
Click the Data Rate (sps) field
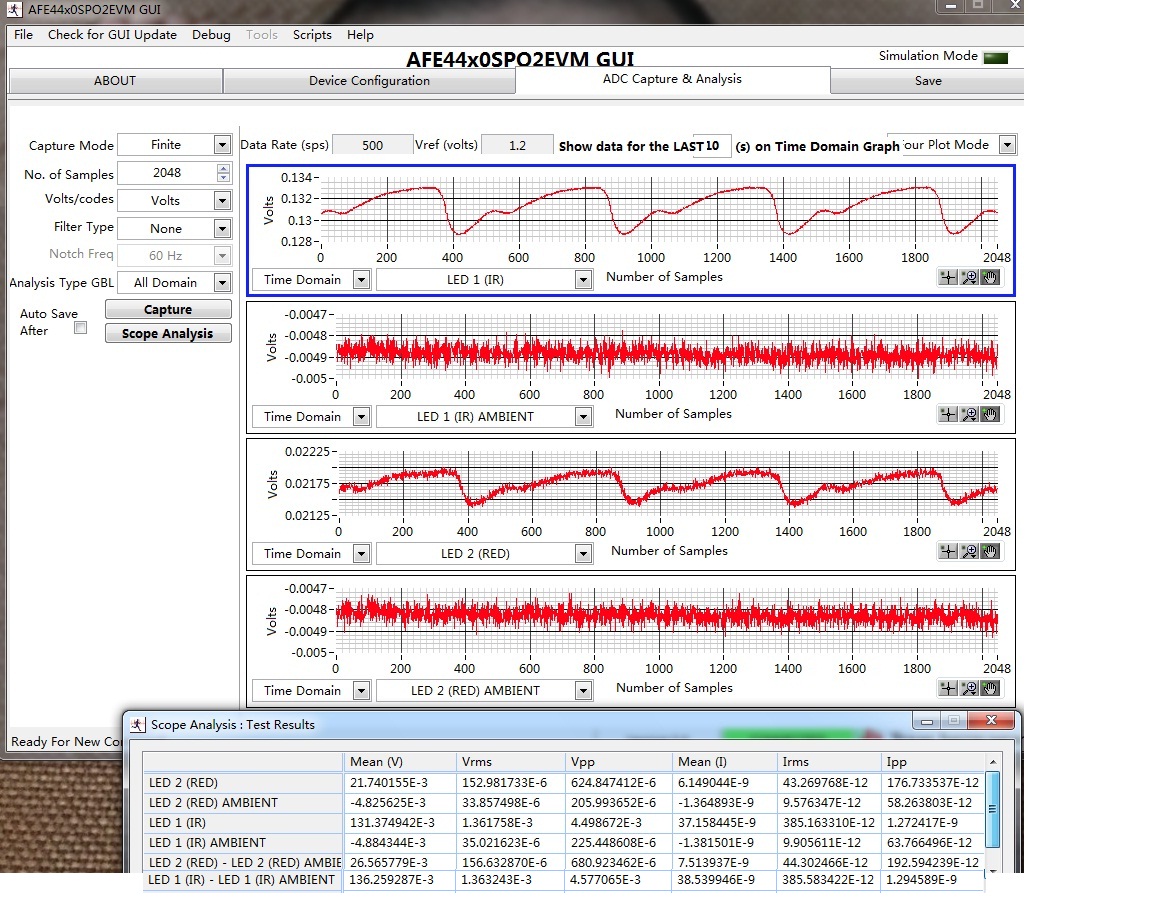tap(372, 145)
